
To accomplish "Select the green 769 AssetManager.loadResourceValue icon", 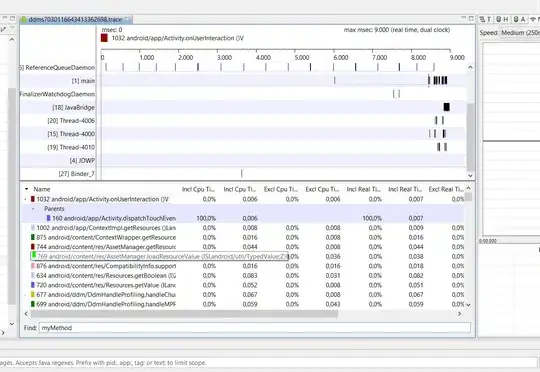I will (33, 256).
